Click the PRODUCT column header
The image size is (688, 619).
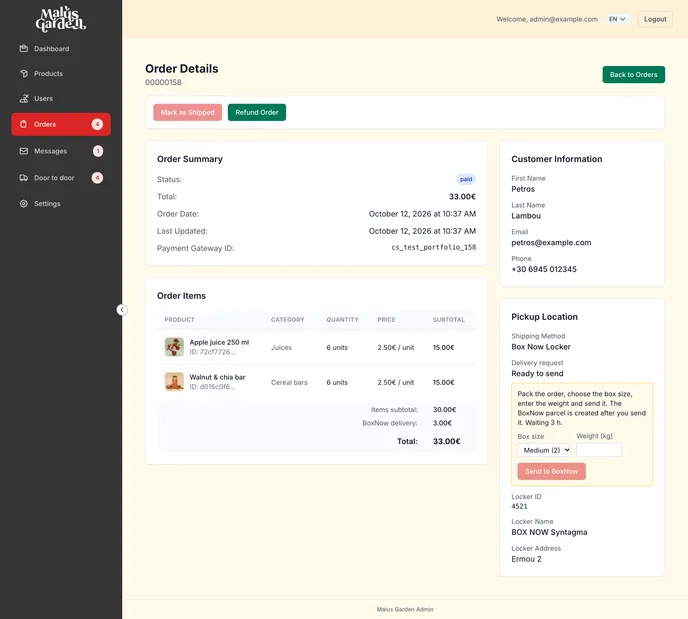(179, 319)
